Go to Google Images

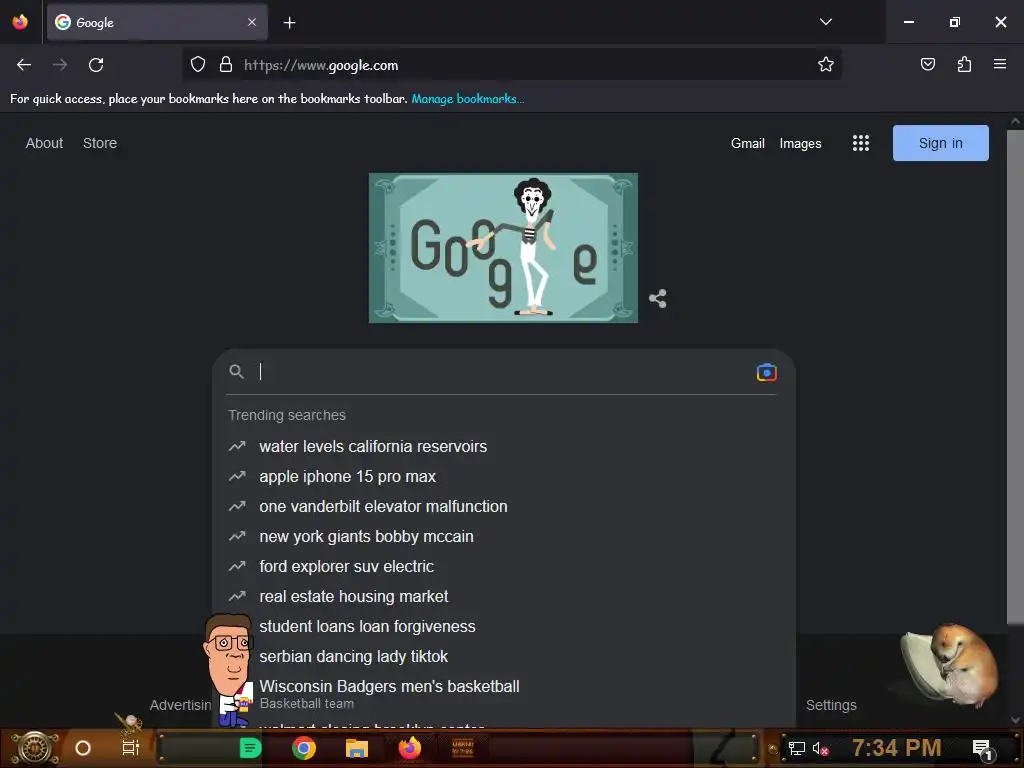(x=800, y=143)
